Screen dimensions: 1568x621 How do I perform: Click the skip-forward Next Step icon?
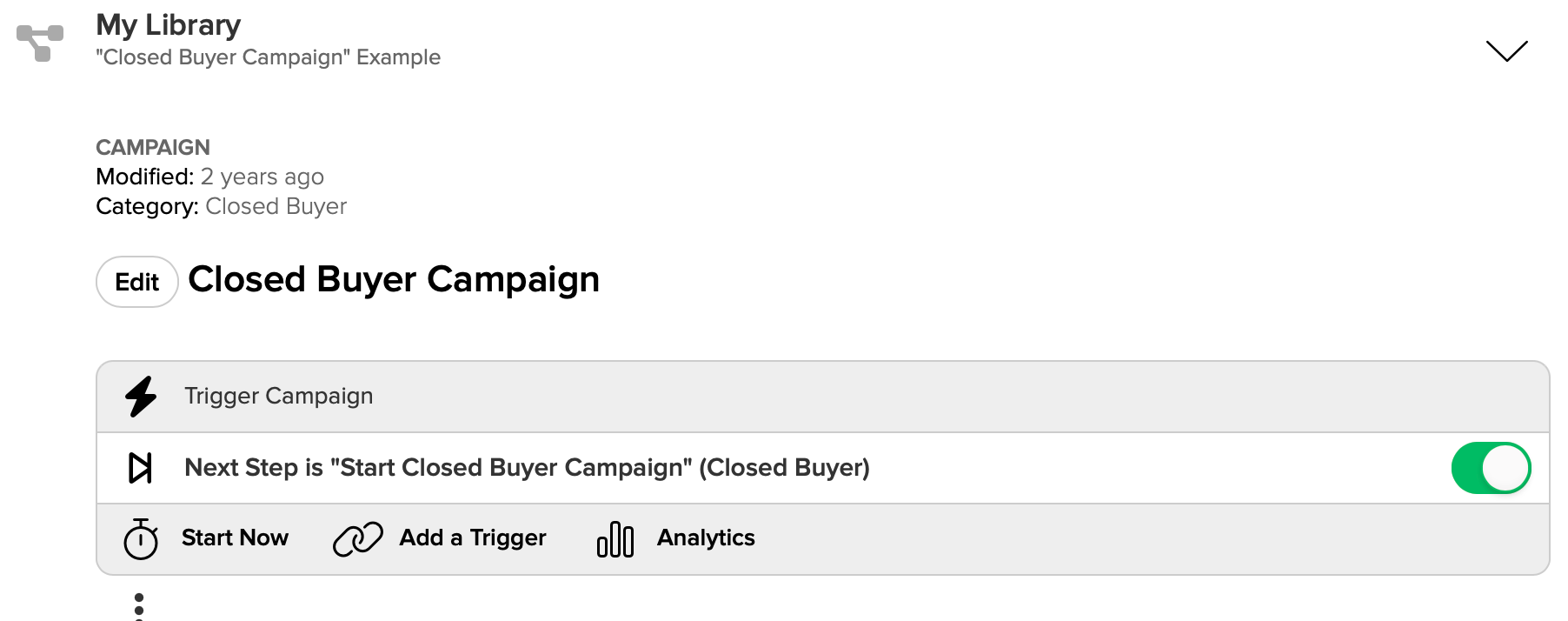140,468
